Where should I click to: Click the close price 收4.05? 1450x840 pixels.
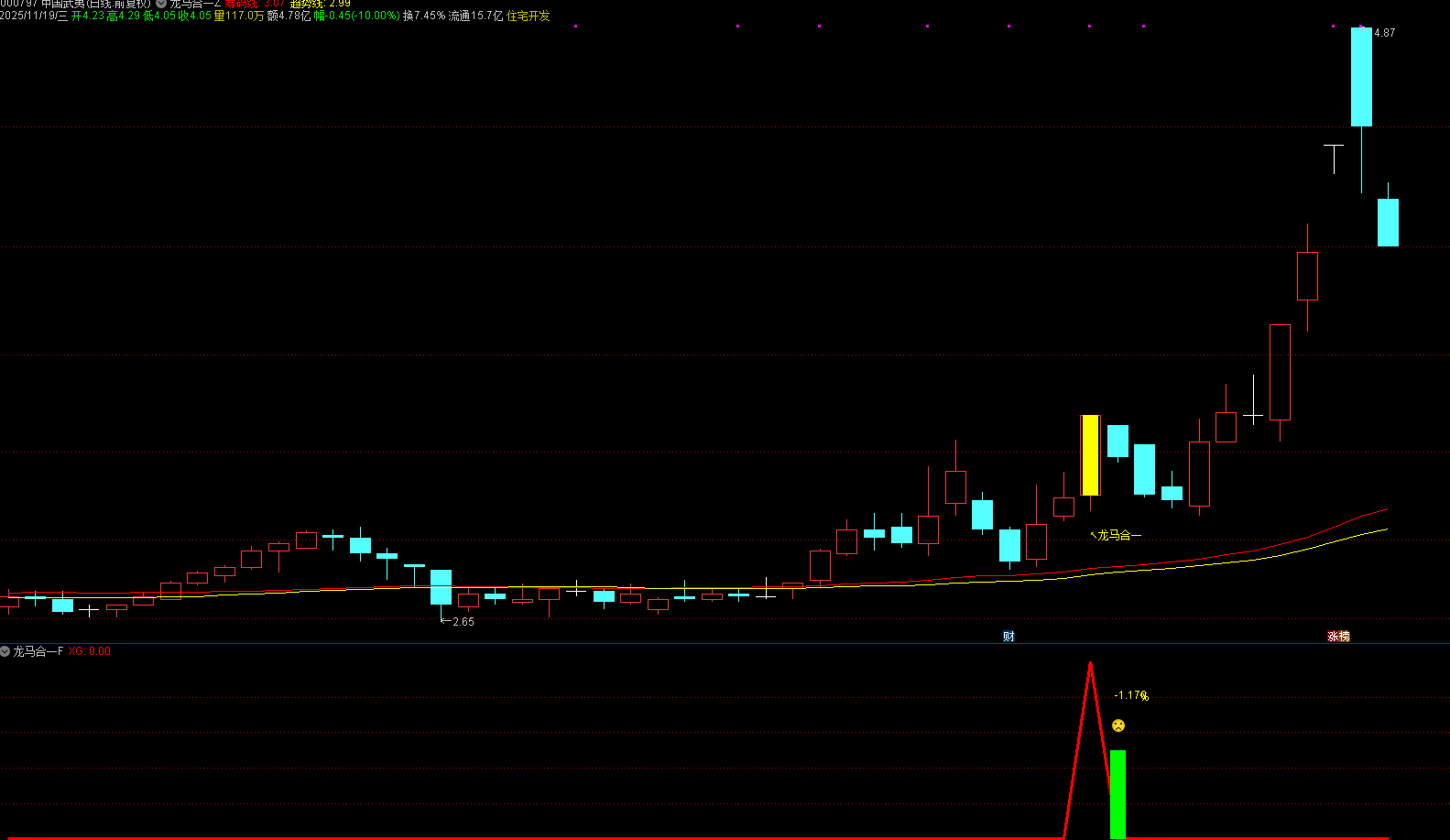[x=195, y=16]
